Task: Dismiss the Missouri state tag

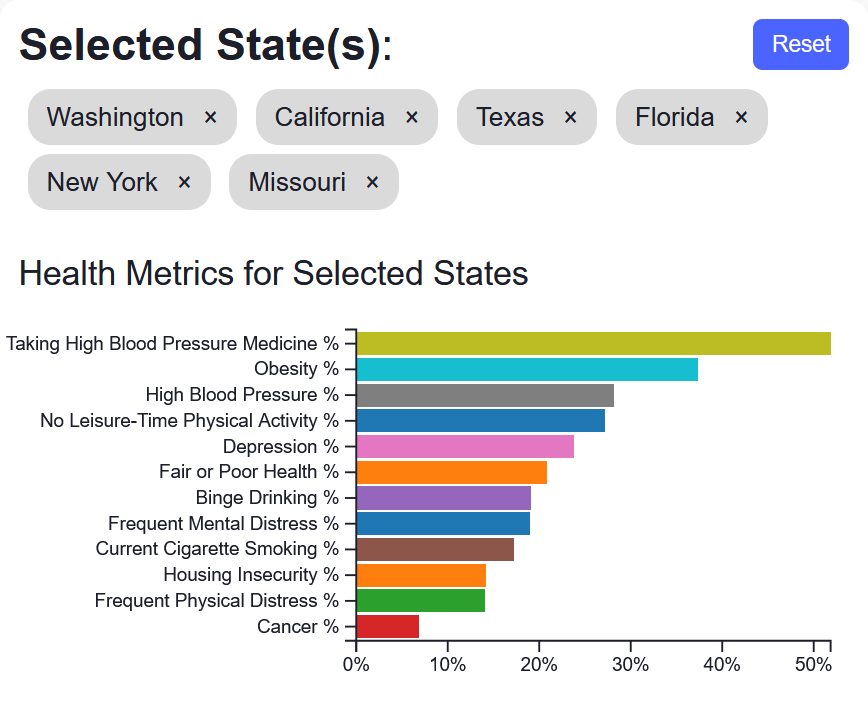Action: 372,182
